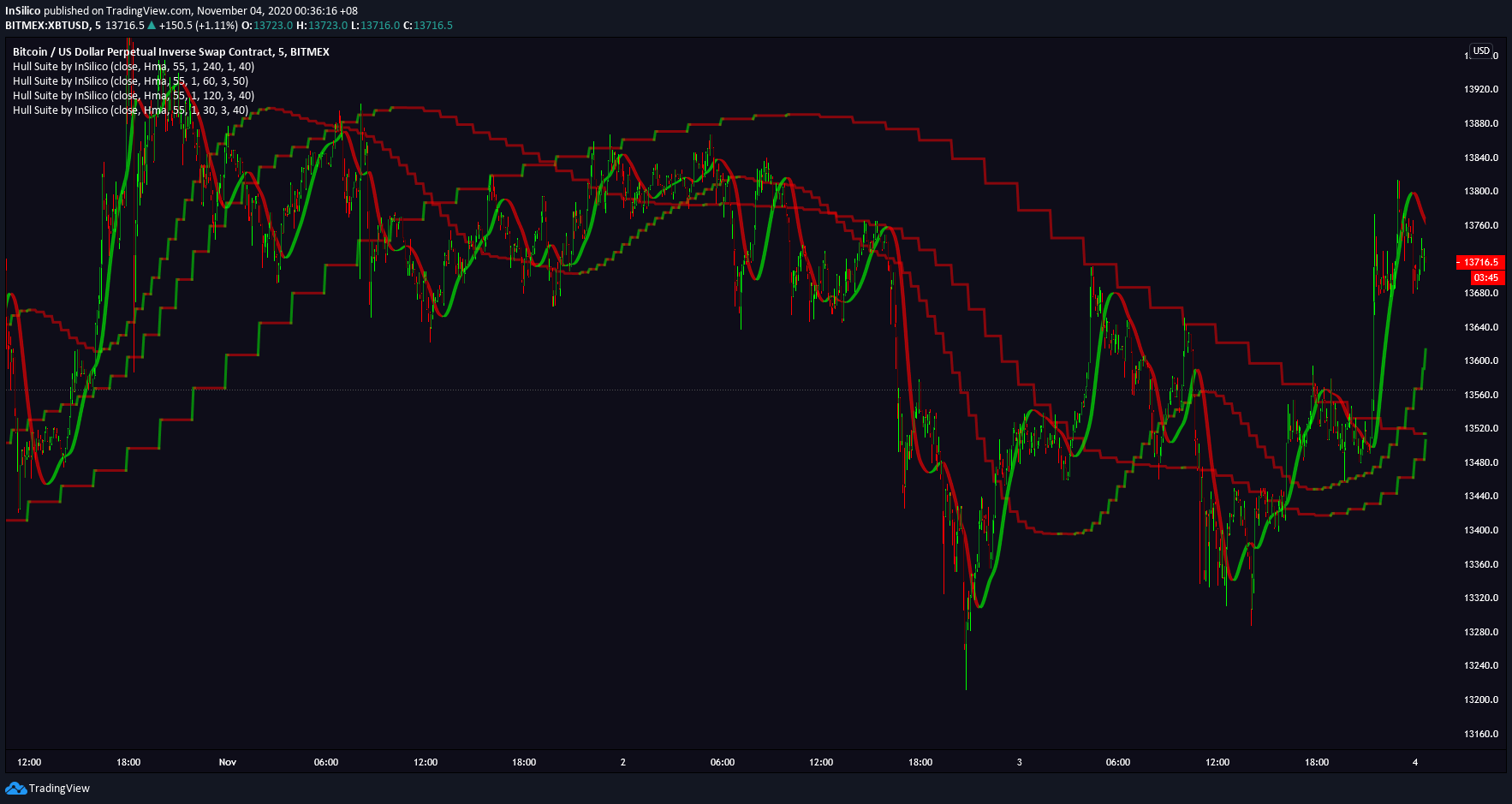This screenshot has height=804, width=1512.
Task: Click the USD currency badge on price axis
Action: tap(1481, 51)
